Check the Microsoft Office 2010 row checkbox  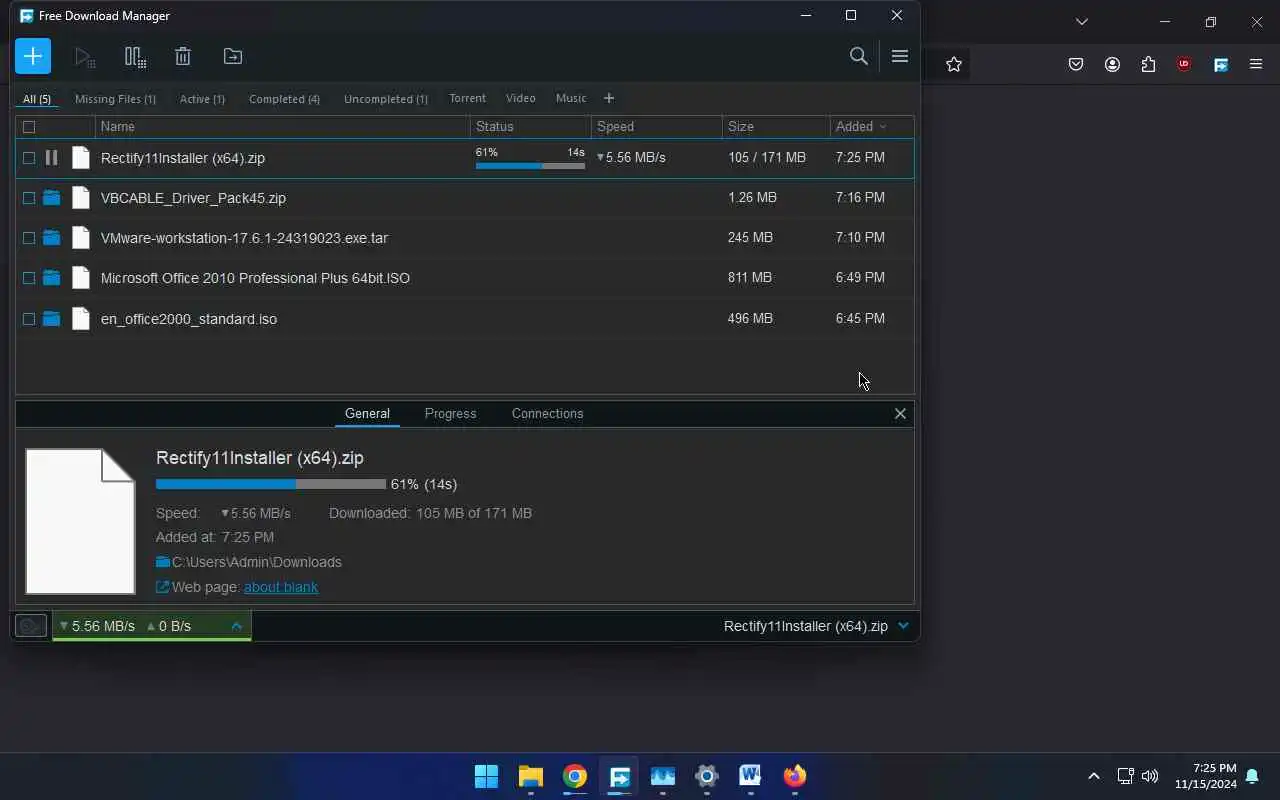[29, 278]
